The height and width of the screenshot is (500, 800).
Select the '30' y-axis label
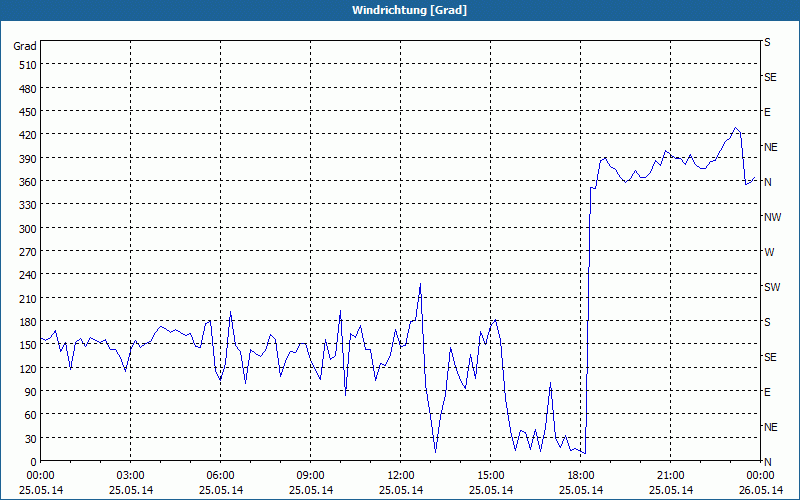tap(31, 439)
